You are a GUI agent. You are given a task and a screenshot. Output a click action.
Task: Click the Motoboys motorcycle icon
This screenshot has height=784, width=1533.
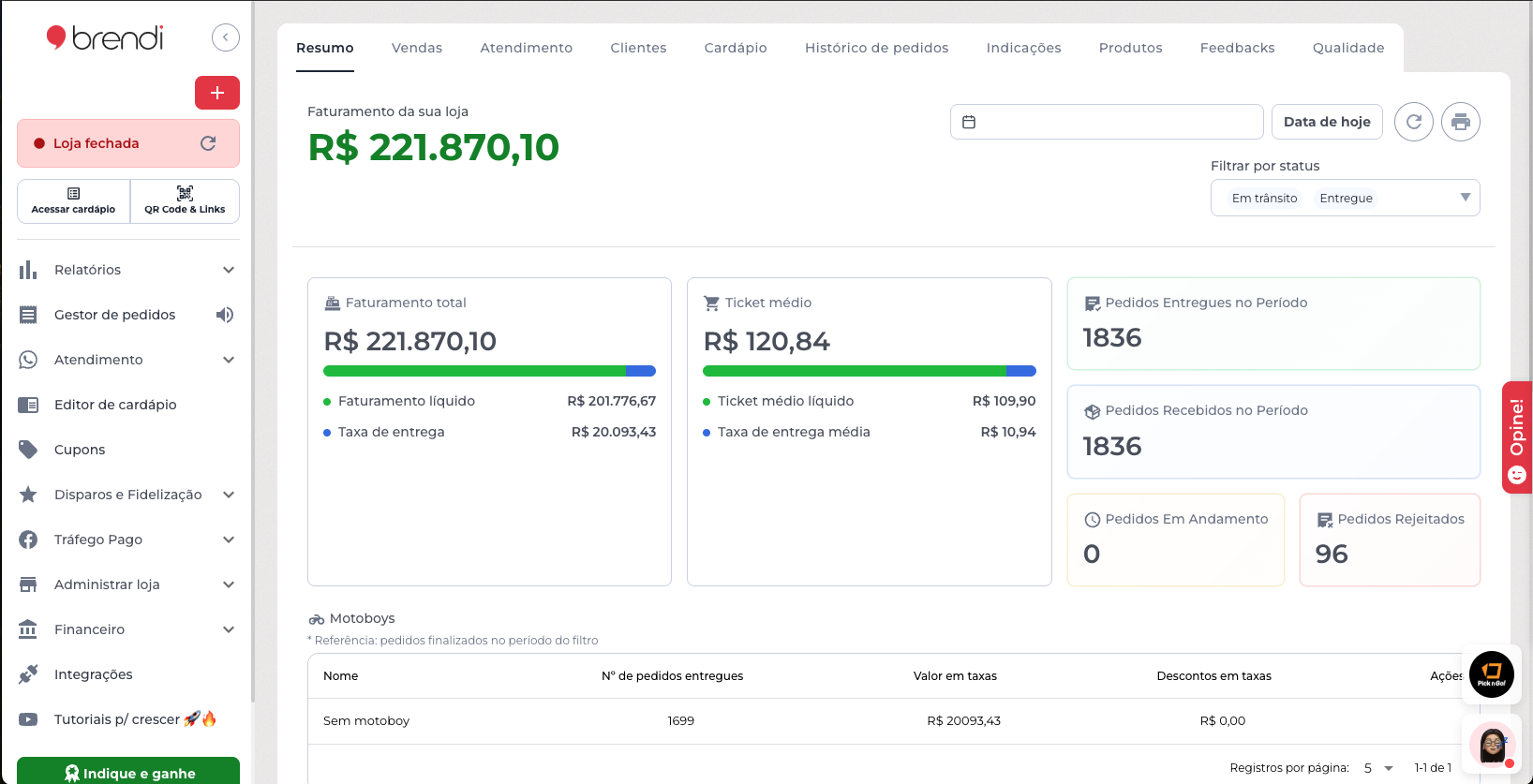[317, 619]
